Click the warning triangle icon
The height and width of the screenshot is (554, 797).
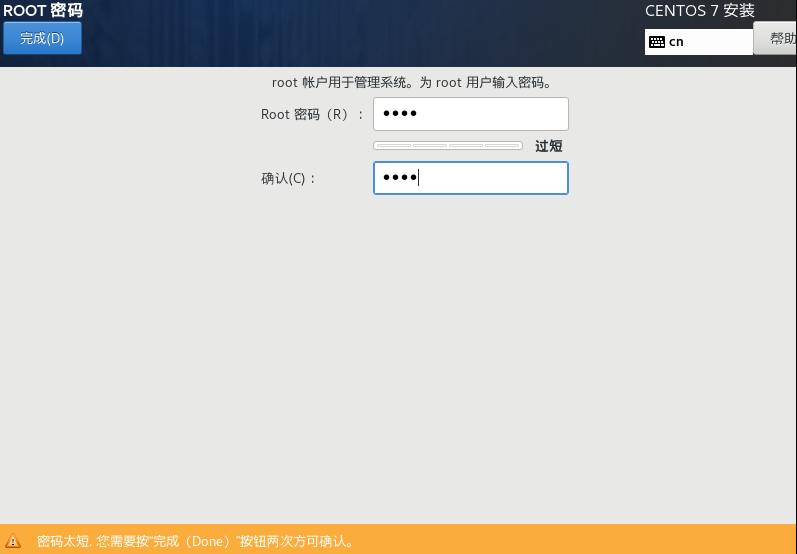13,541
